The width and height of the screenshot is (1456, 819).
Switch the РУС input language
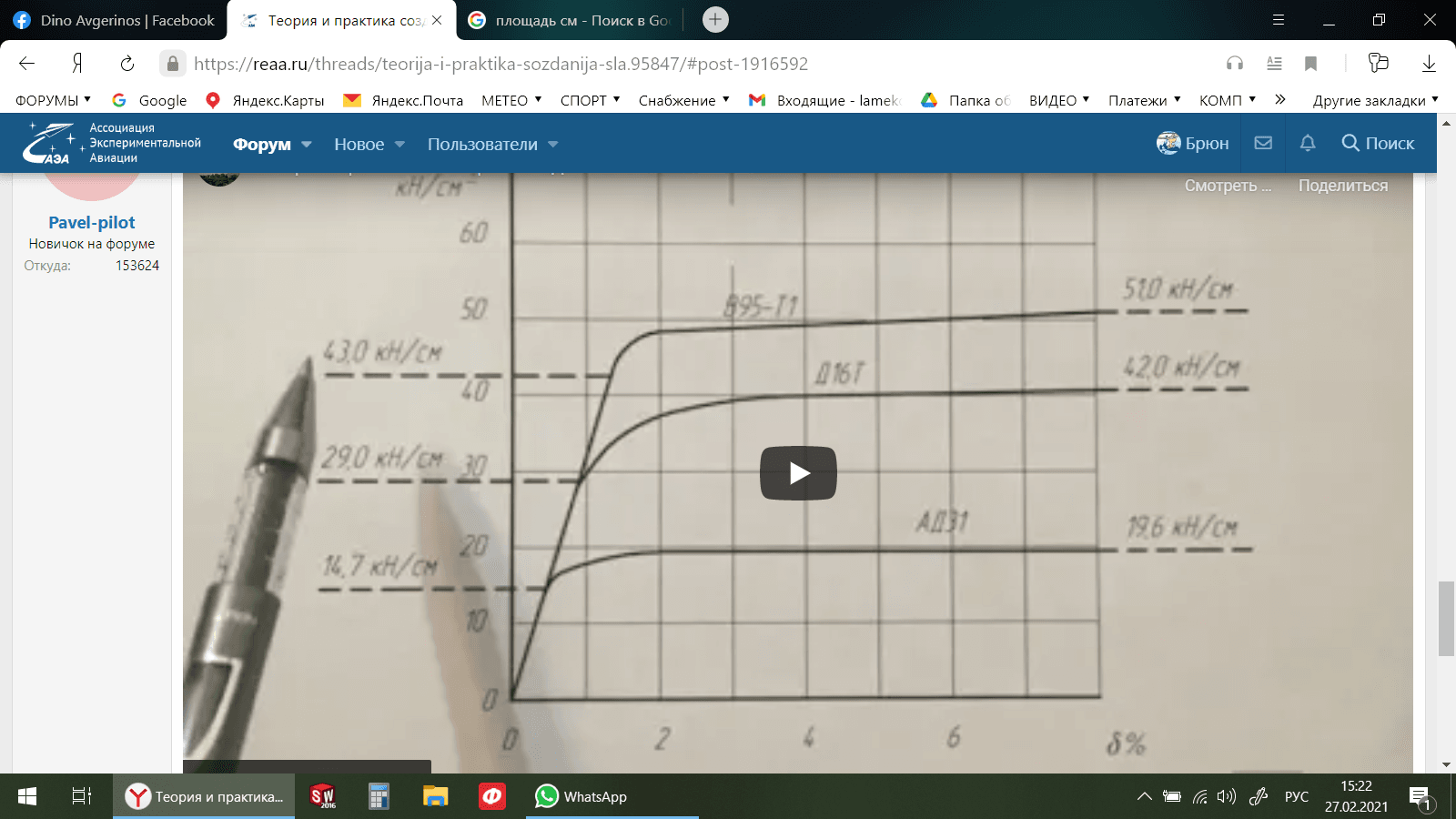tap(1297, 796)
